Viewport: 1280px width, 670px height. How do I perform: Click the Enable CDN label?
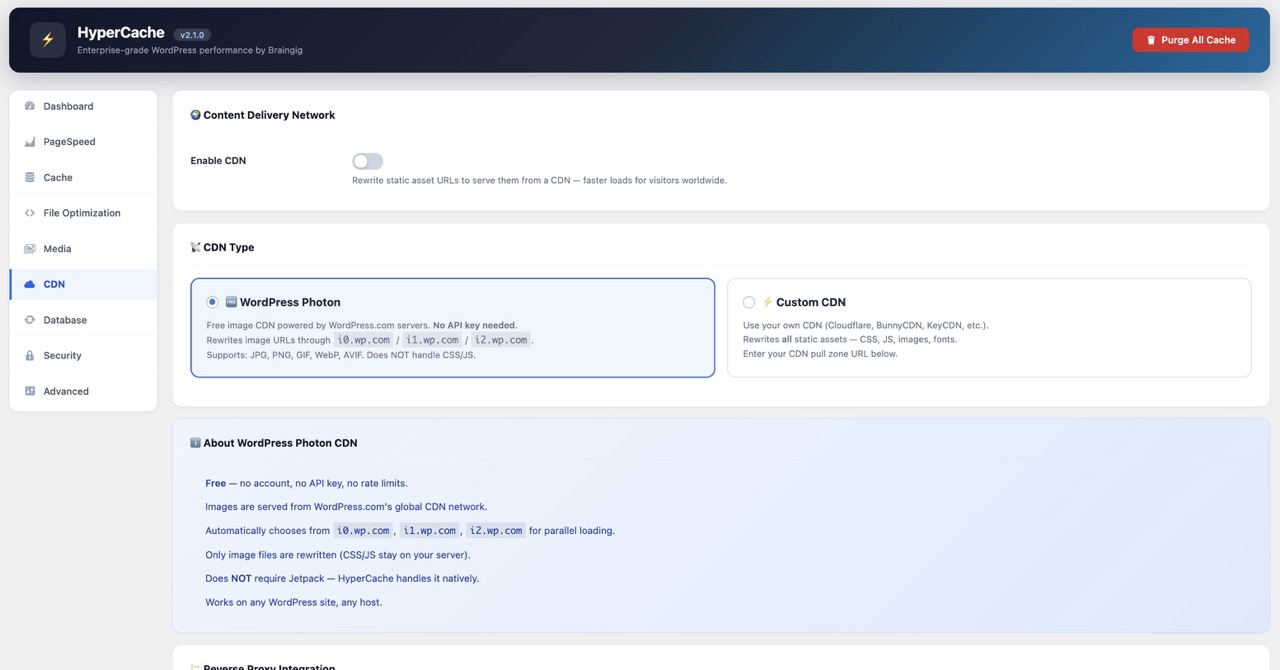[x=218, y=161]
